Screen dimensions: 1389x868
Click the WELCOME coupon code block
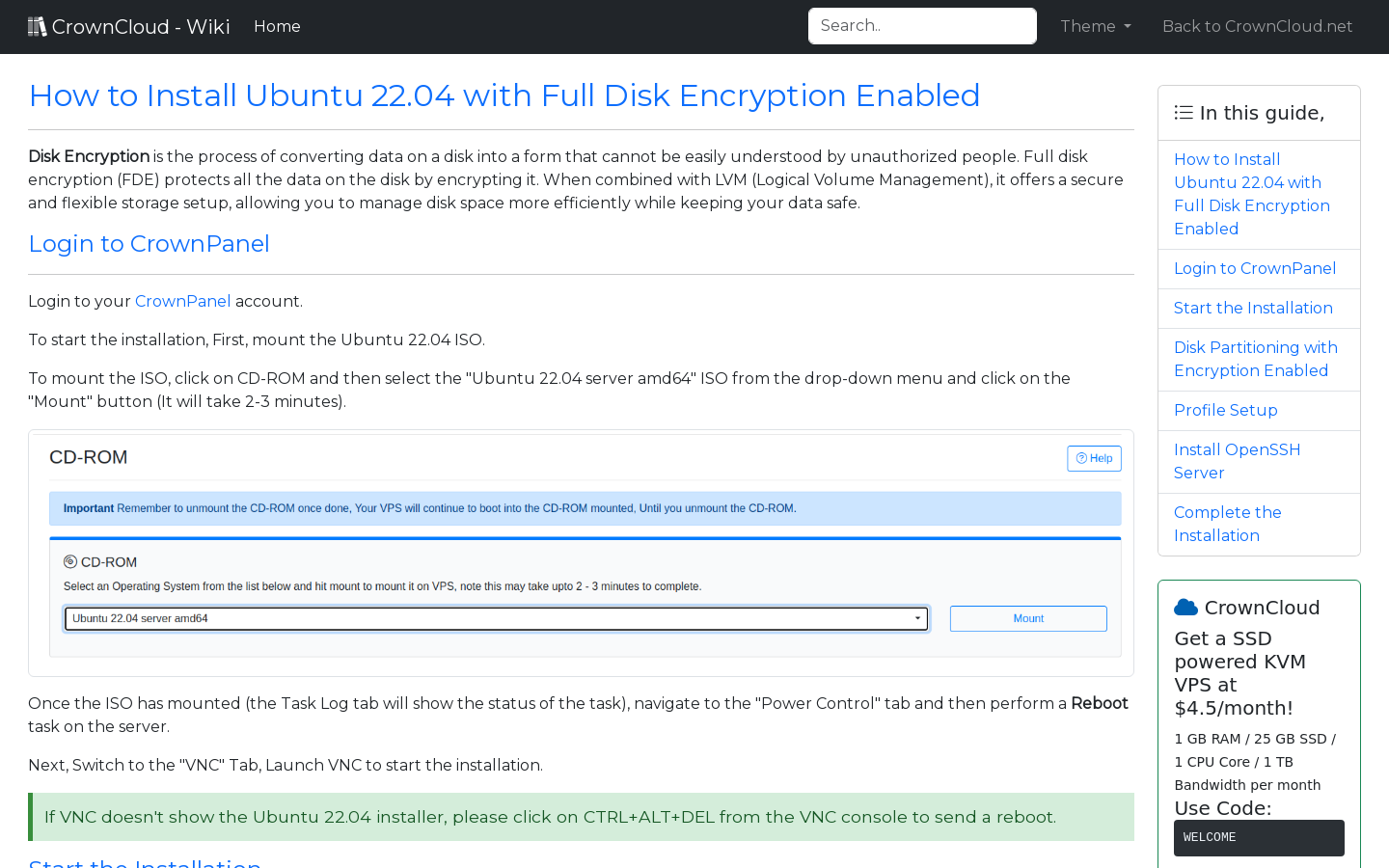click(x=1259, y=837)
